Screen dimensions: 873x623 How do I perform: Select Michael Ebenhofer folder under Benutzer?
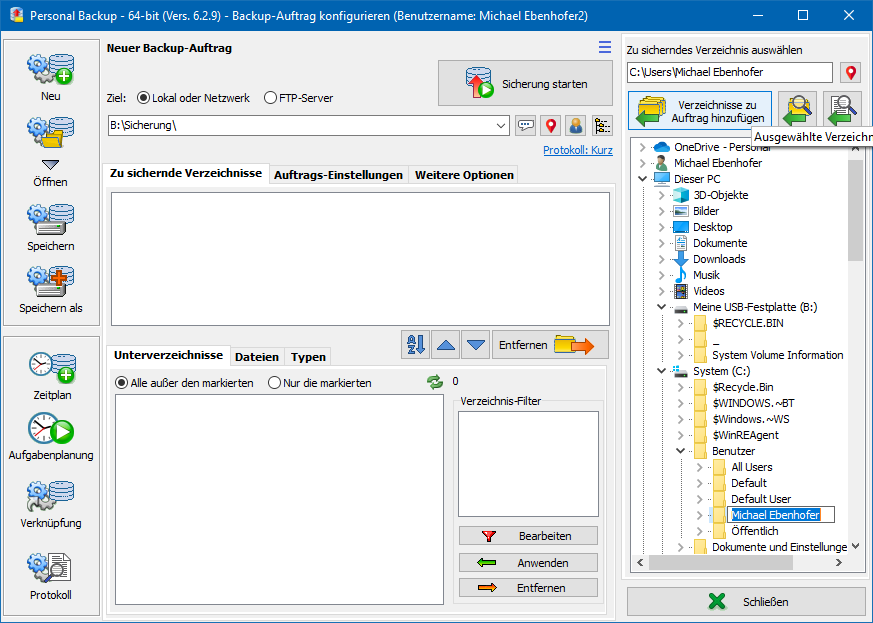pos(776,515)
